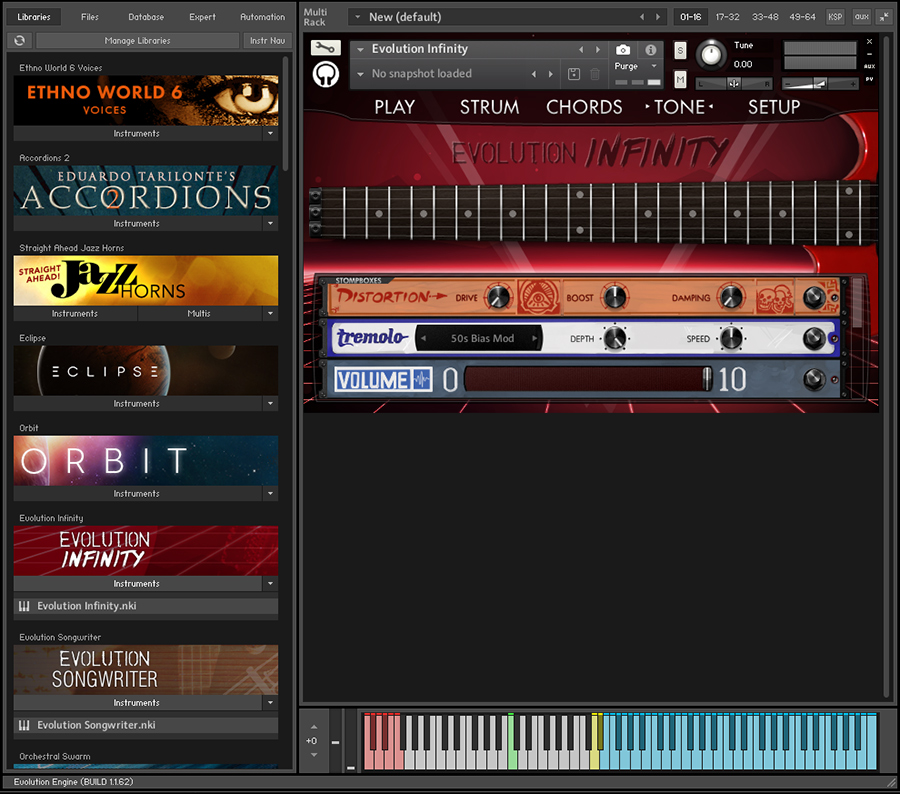Select next tremolo preset arrow

[534, 338]
